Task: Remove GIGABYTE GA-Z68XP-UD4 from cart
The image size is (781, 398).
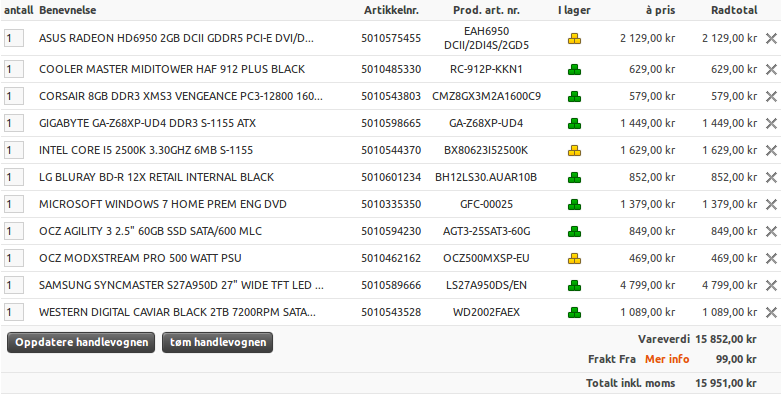Action: pyautogui.click(x=771, y=123)
